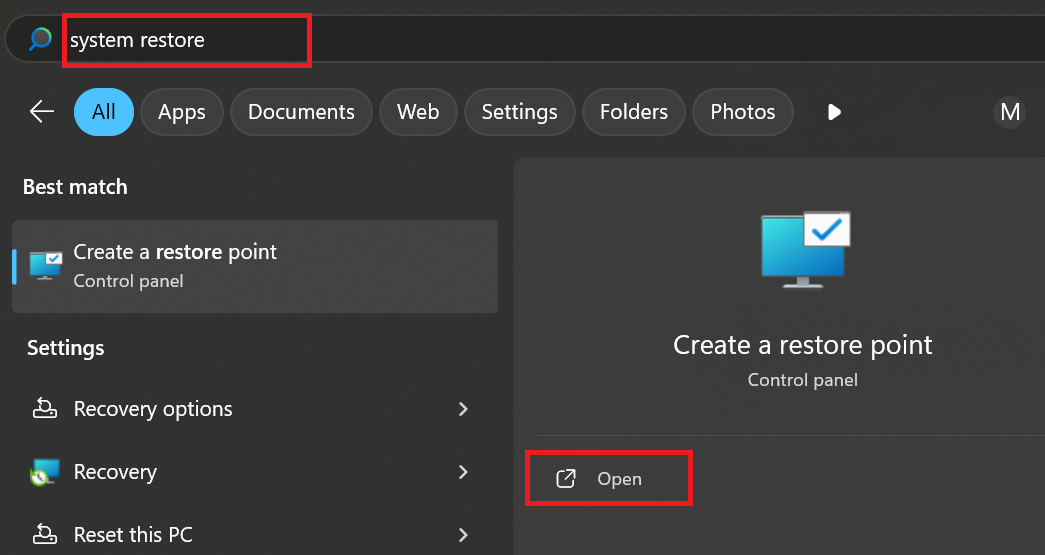This screenshot has width=1045, height=555.
Task: Filter results by Web
Action: (418, 112)
